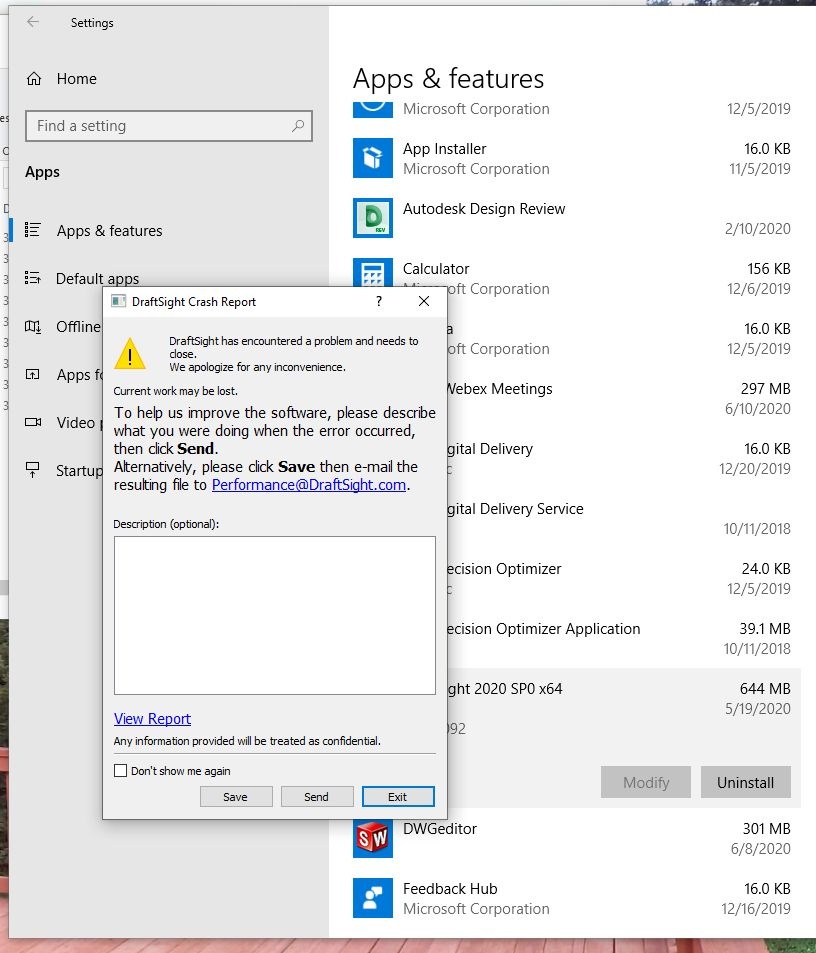Click the Offline maps sidebar icon
This screenshot has height=953, width=816.
[x=33, y=326]
